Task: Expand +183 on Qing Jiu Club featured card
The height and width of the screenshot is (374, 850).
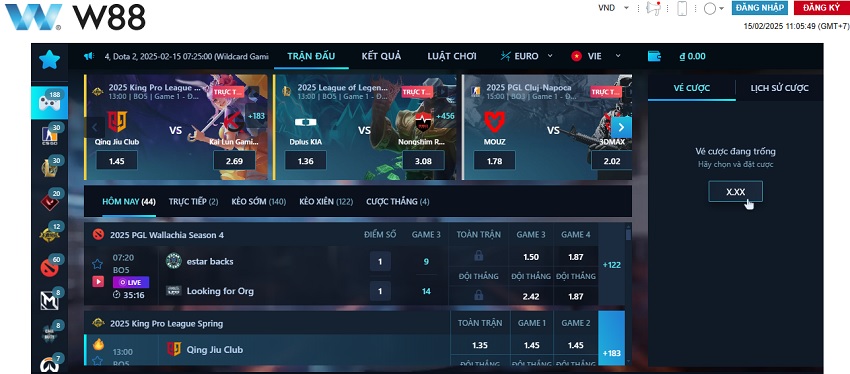Action: pos(255,115)
